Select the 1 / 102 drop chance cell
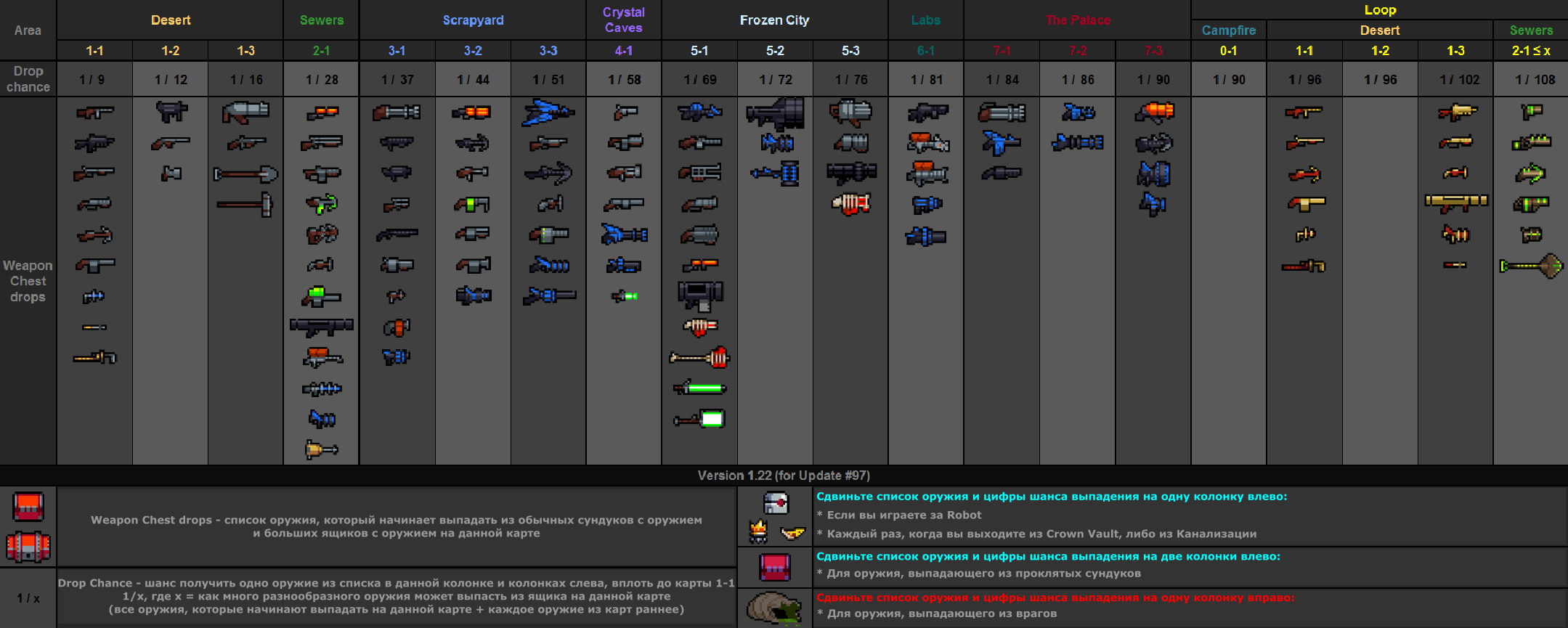 tap(1455, 80)
